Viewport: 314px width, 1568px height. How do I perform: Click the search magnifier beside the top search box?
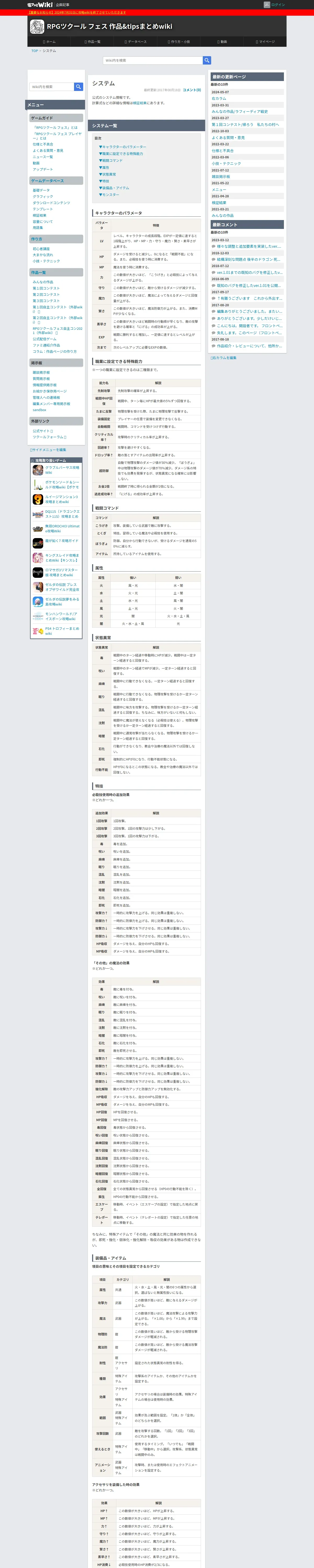pos(207,60)
